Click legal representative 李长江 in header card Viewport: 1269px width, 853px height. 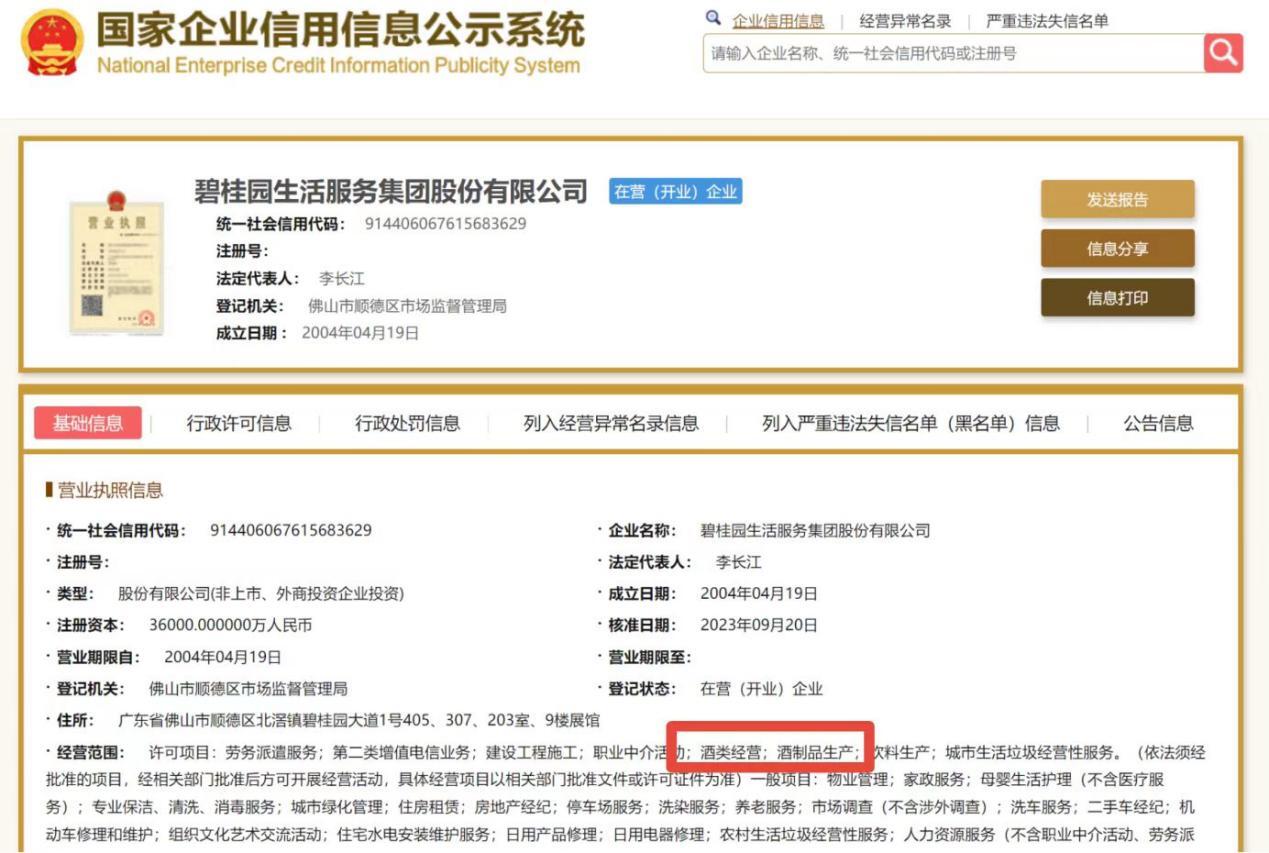(341, 278)
